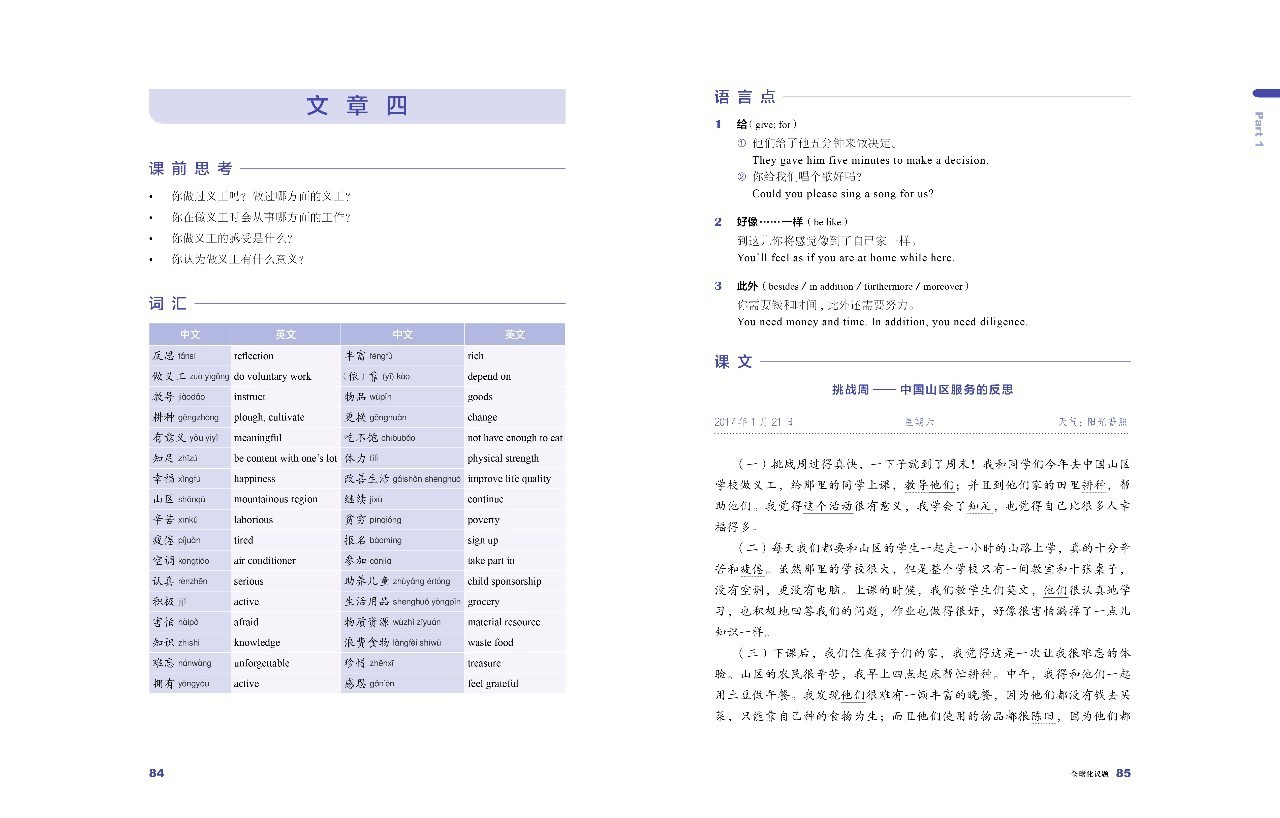Click the table cell 'continue'
The image size is (1280, 818).
coord(514,500)
